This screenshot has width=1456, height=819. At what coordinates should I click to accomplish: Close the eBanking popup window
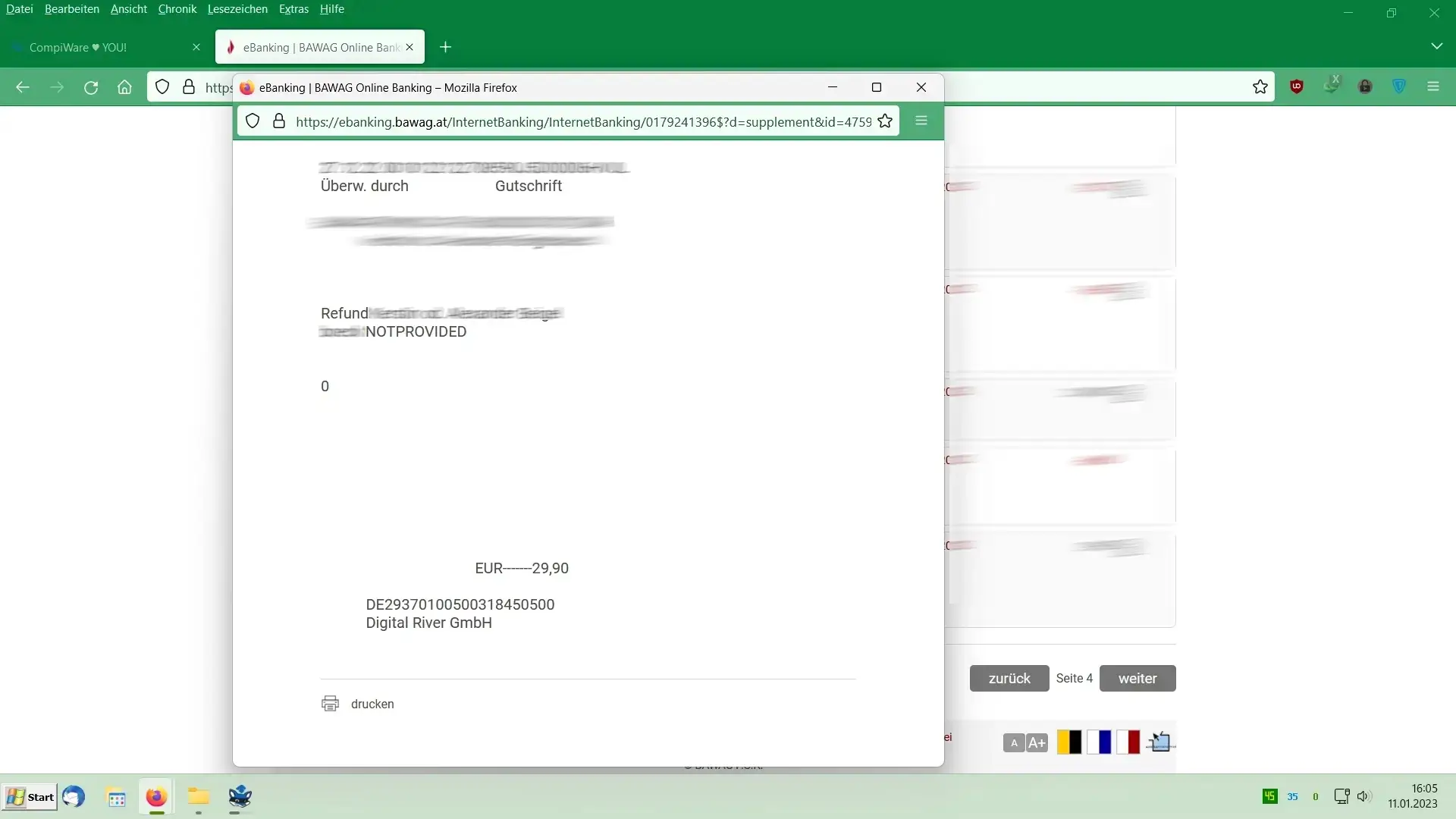(921, 87)
